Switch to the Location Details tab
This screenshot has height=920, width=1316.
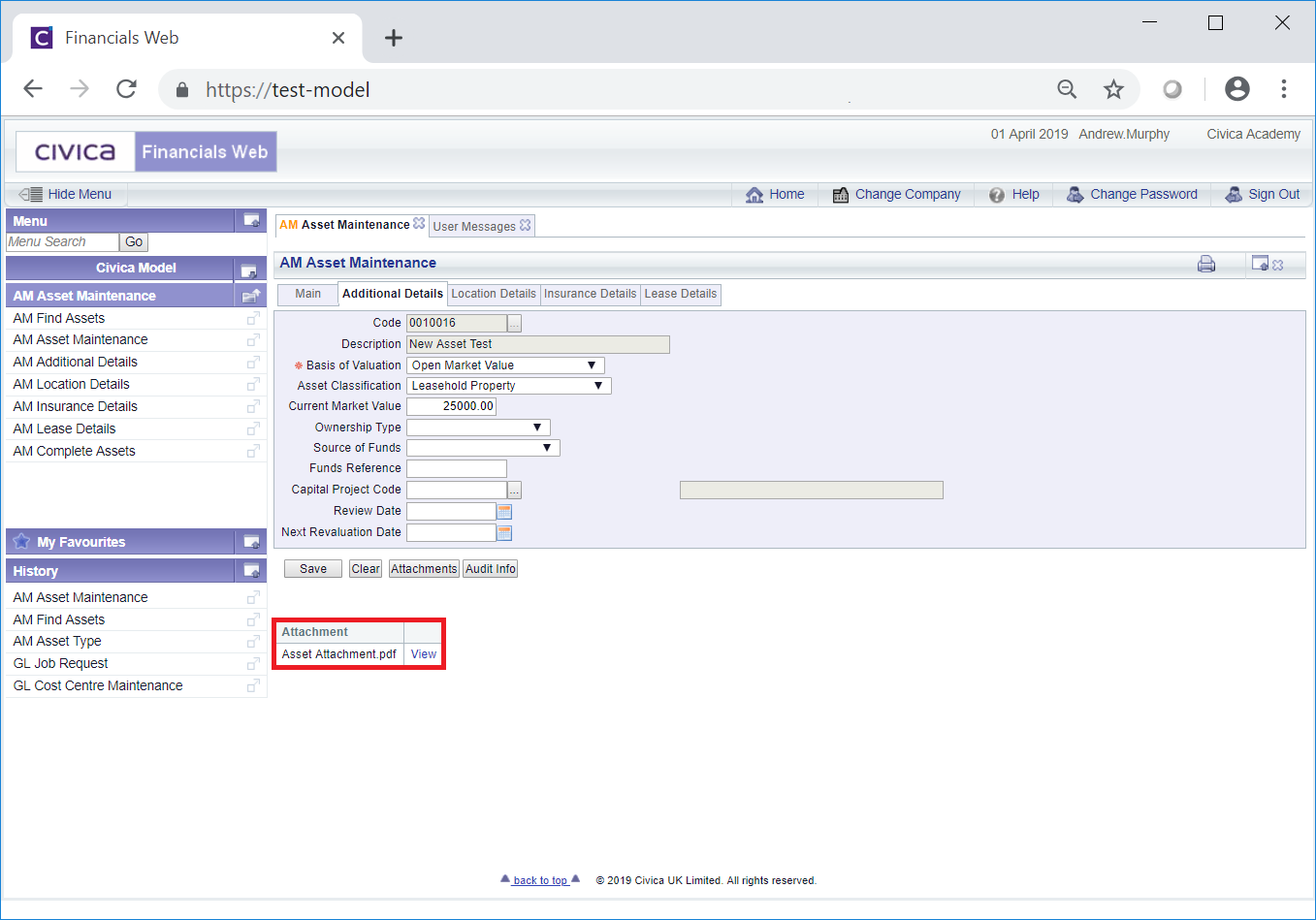(x=494, y=294)
